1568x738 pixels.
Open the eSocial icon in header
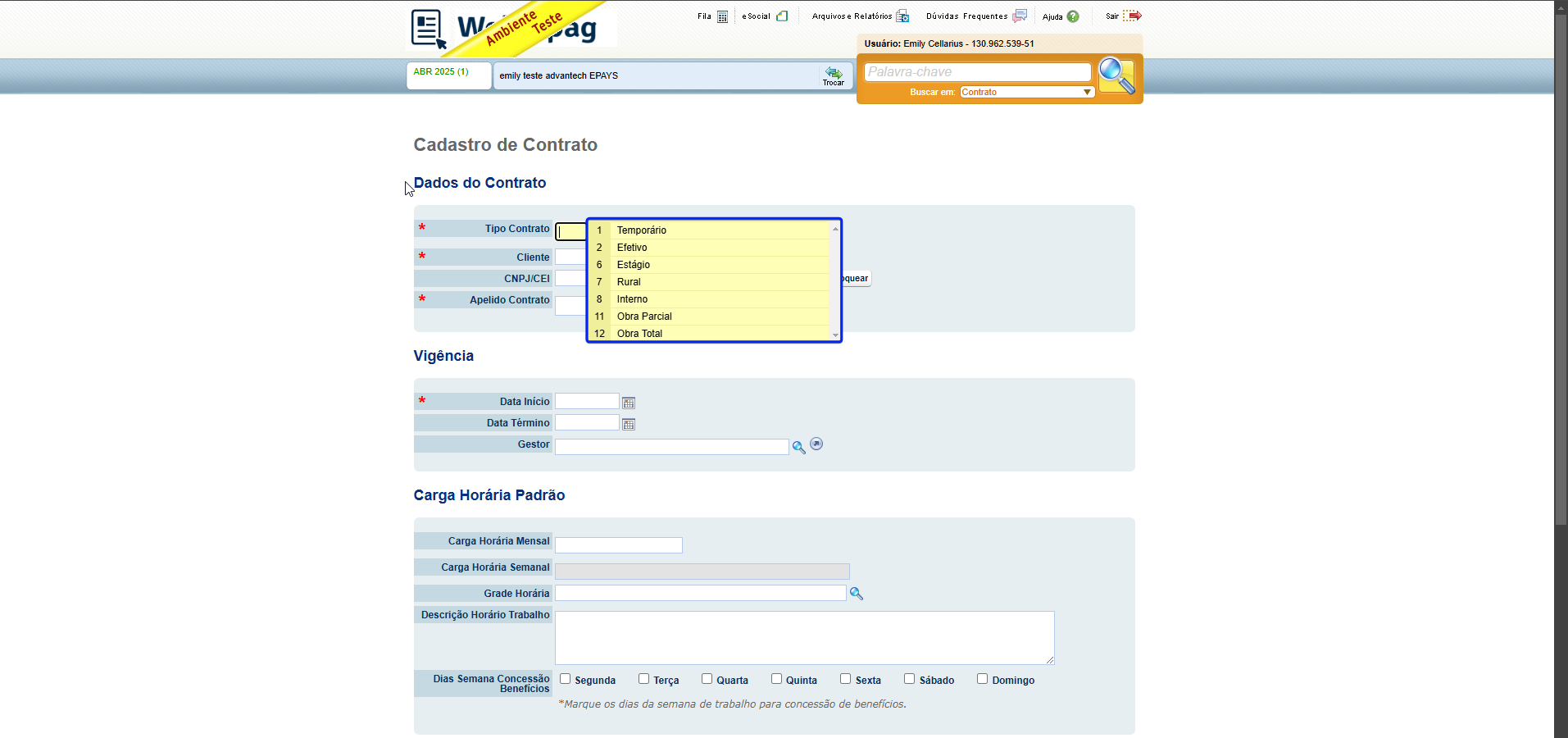(x=782, y=16)
